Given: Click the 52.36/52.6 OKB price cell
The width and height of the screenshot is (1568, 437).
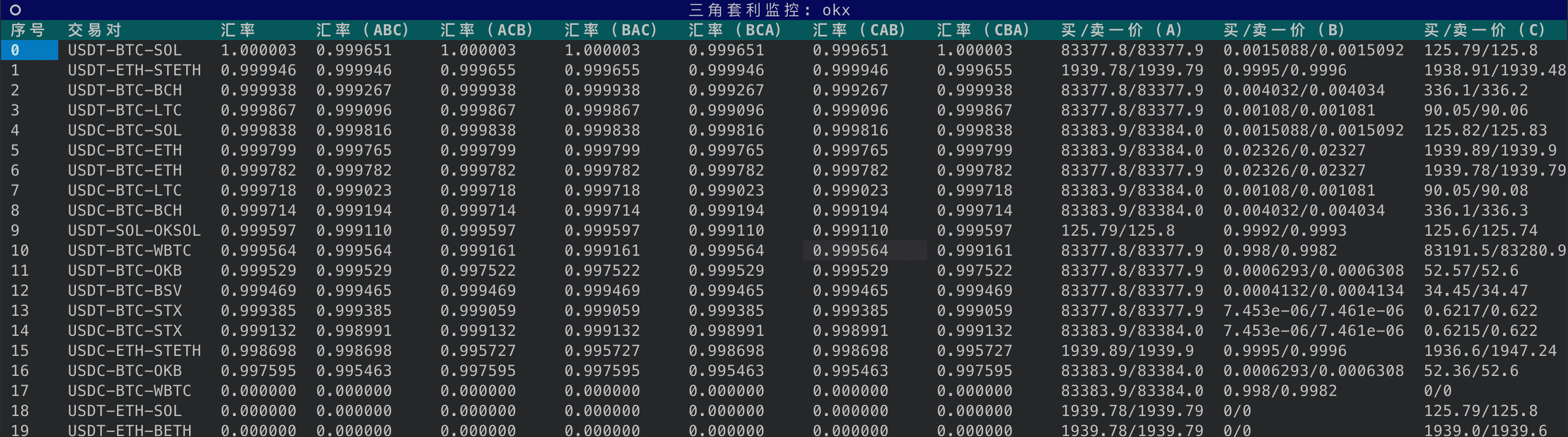Looking at the screenshot, I should click(1470, 371).
